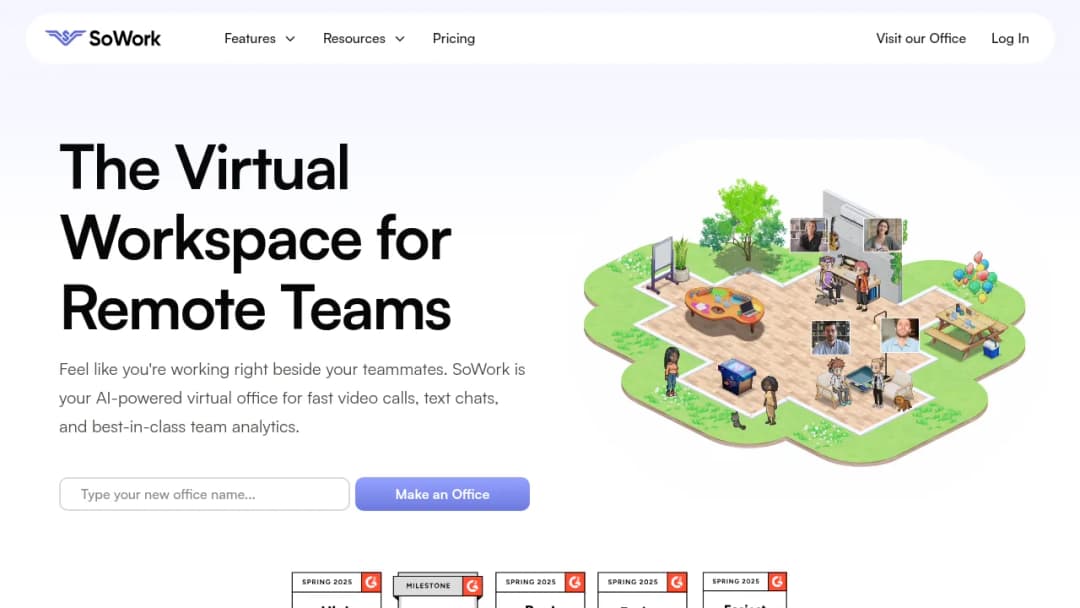This screenshot has width=1080, height=608.
Task: Click the fourth G2 badge, Spring 2025
Action: coord(642,590)
